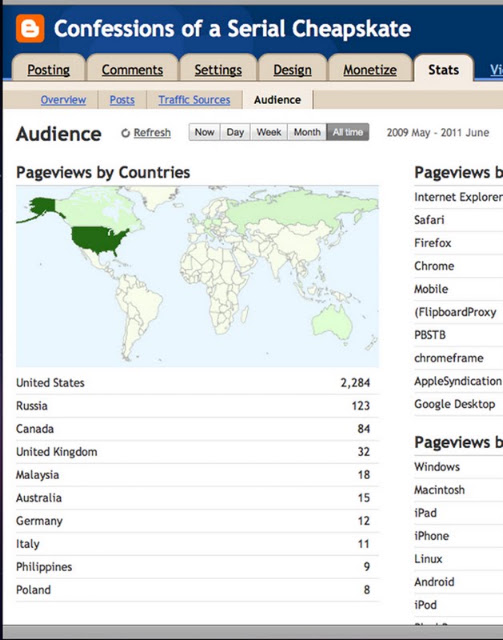Viewport: 503px width, 640px height.
Task: Select the All time range button
Action: [x=347, y=132]
